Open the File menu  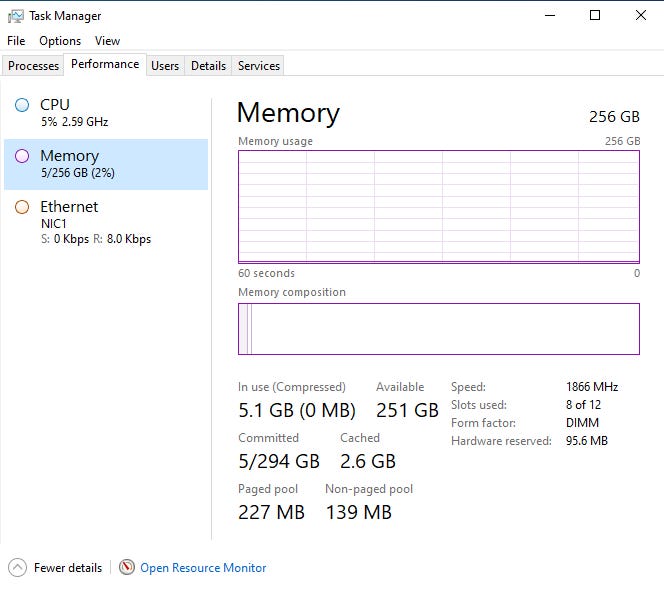16,41
